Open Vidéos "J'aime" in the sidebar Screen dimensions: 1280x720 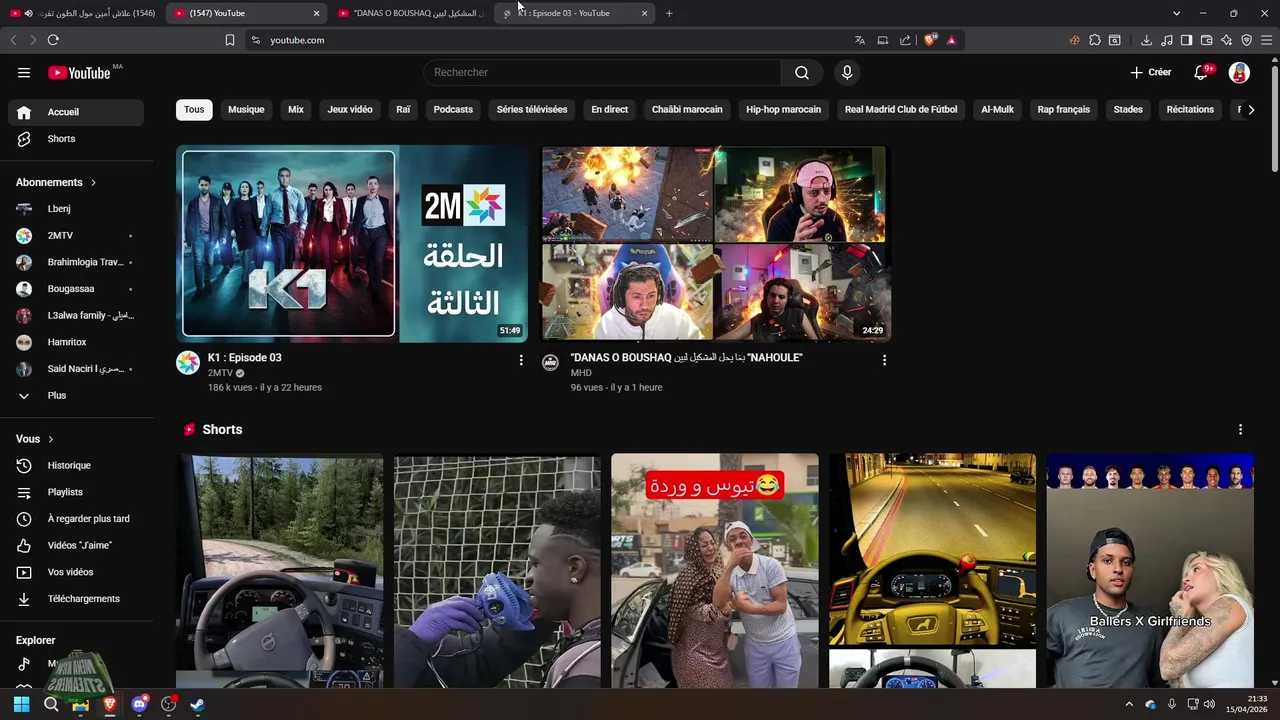(x=76, y=545)
